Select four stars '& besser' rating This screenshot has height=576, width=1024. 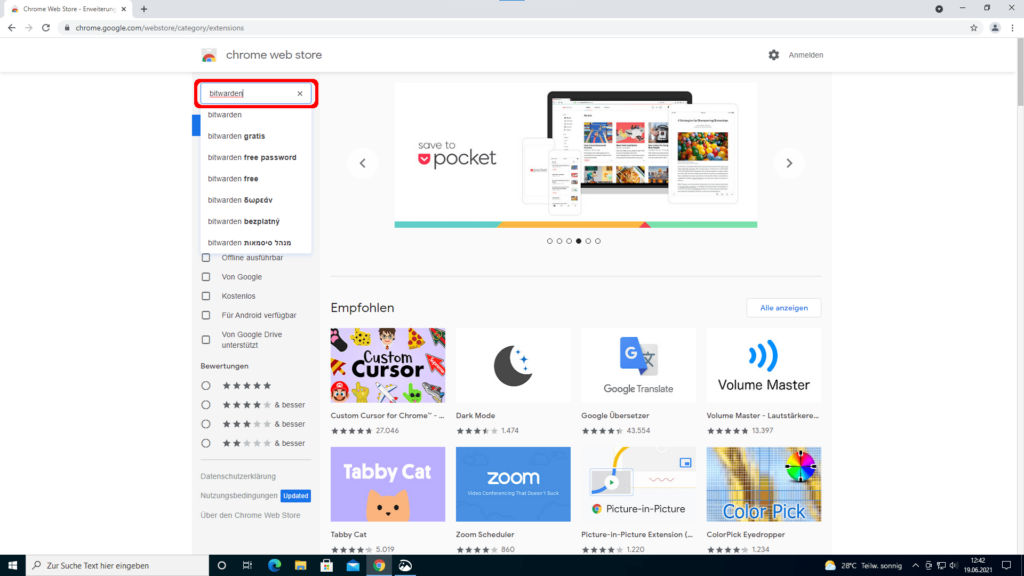click(x=206, y=405)
